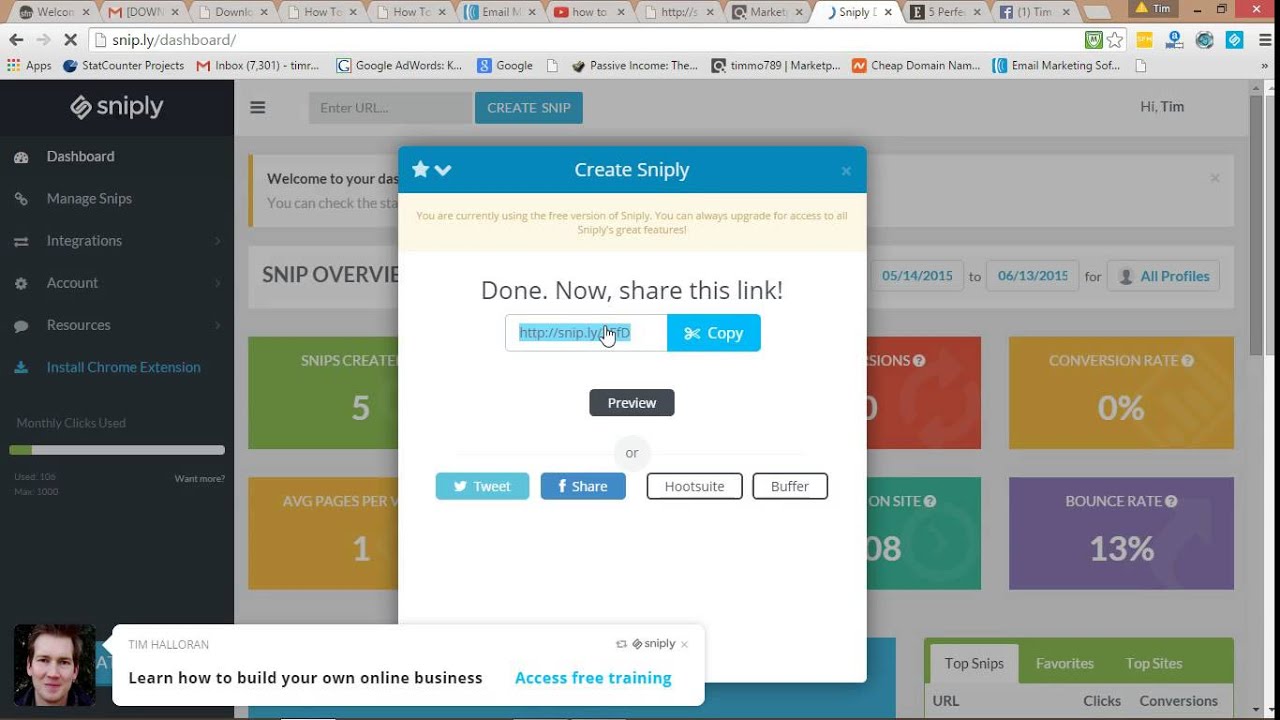Bookmark page with the star icon

pos(1115,40)
